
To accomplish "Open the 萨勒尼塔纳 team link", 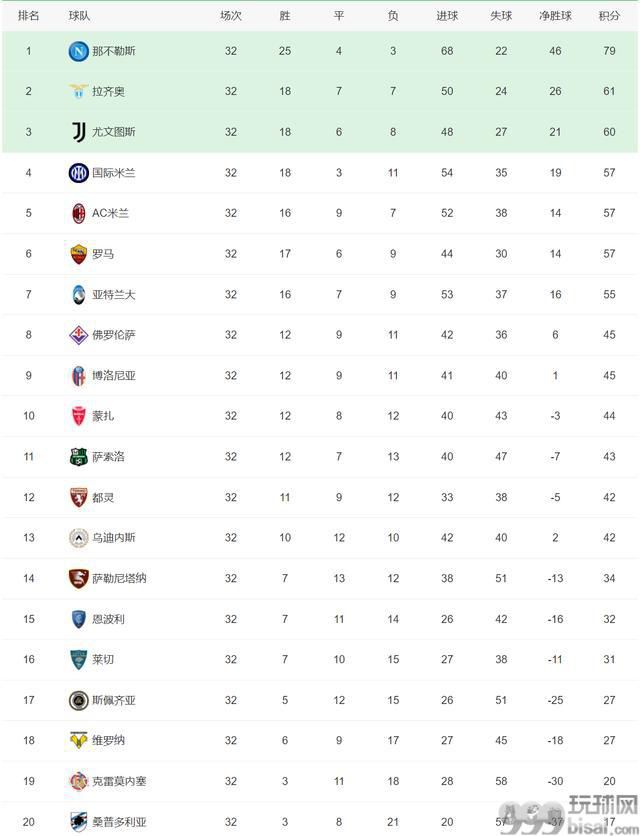I will pyautogui.click(x=119, y=578).
